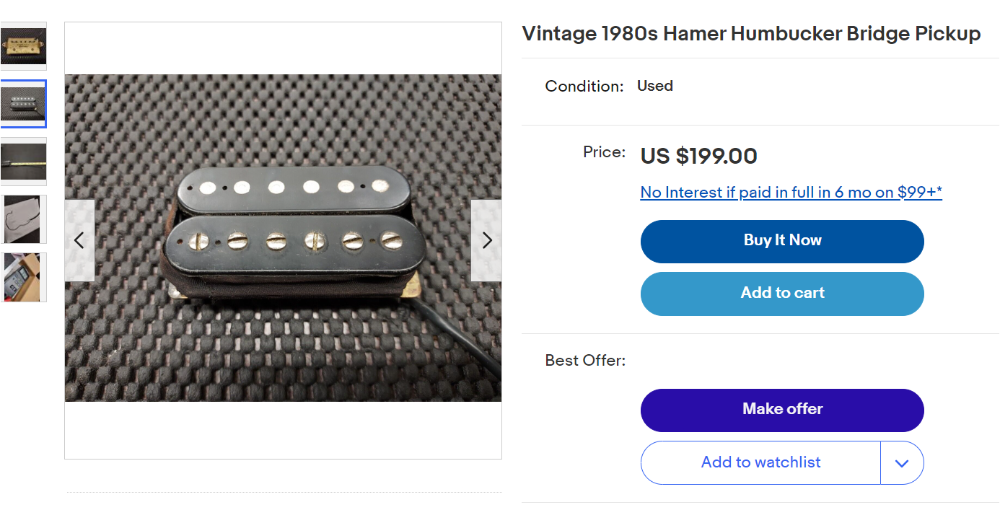Click the Used condition value
The width and height of the screenshot is (1000, 510).
(x=655, y=85)
